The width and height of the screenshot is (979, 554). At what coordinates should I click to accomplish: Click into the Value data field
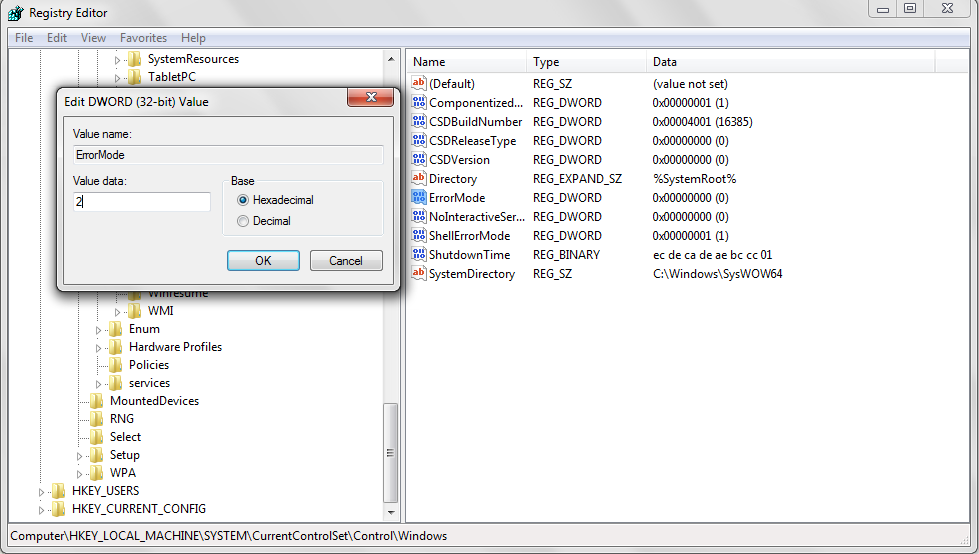click(142, 201)
